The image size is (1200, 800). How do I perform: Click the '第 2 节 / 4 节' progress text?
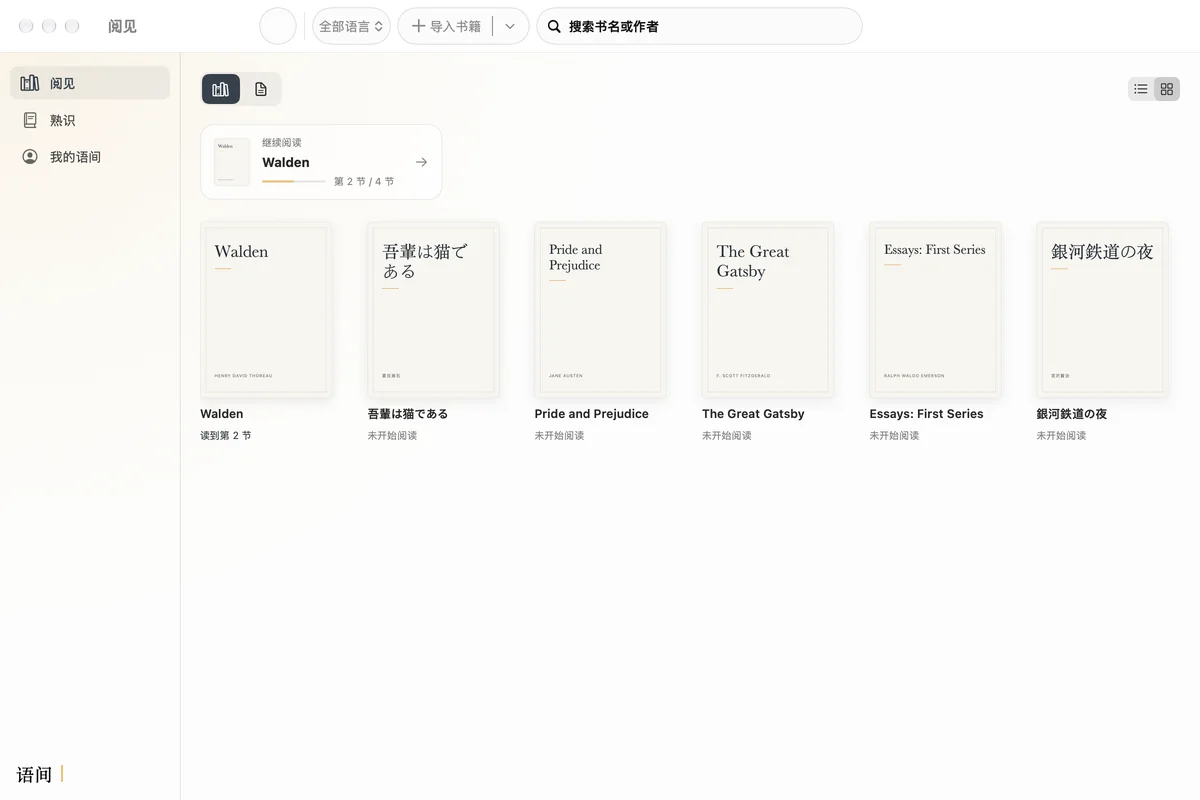364,182
